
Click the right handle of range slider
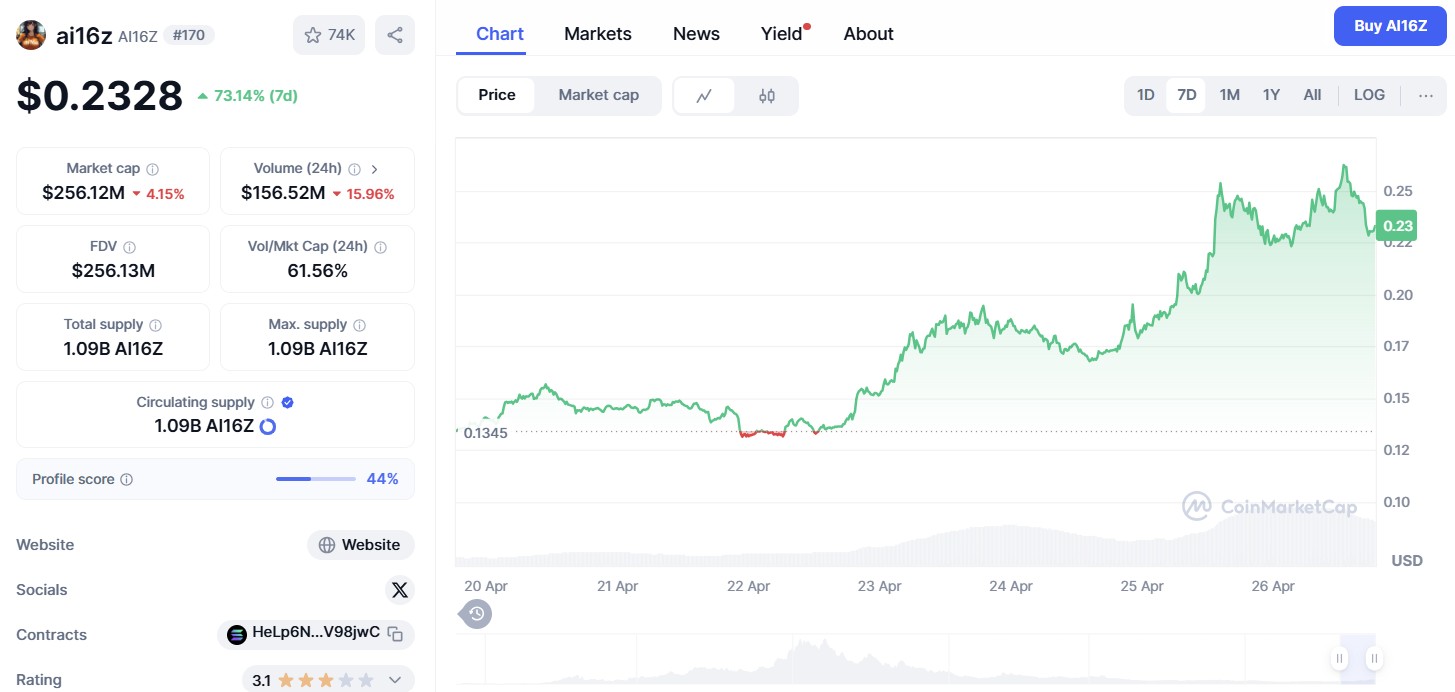(x=1374, y=658)
